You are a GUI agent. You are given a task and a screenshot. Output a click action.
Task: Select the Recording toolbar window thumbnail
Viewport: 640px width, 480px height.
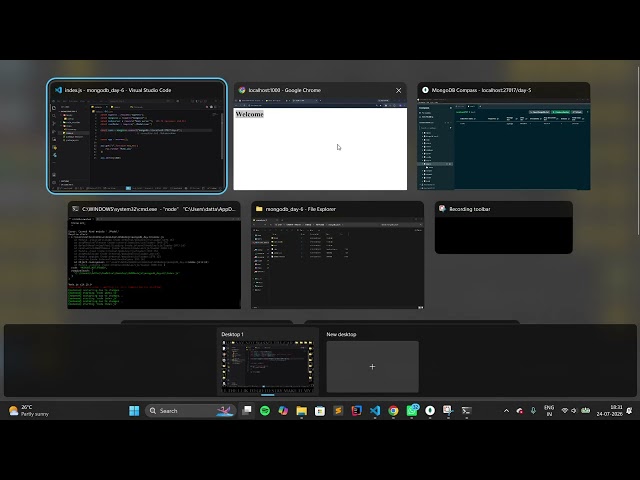[x=504, y=227]
